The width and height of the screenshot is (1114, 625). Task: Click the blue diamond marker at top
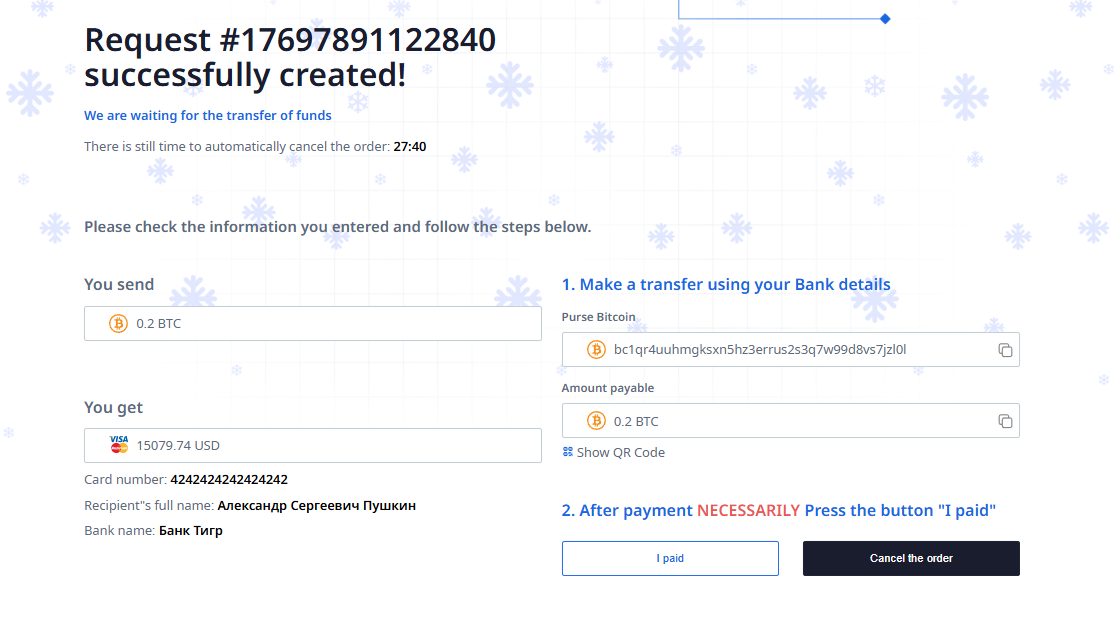[x=885, y=18]
